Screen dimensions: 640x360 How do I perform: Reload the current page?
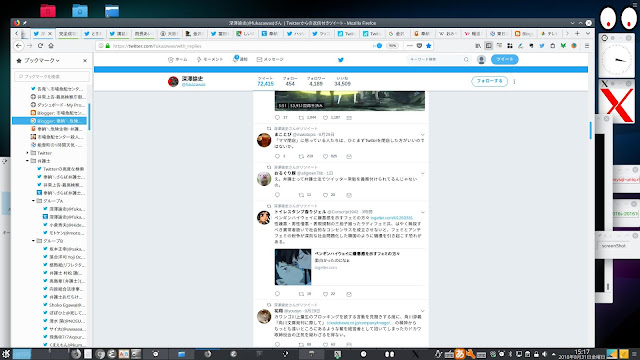tap(40, 46)
